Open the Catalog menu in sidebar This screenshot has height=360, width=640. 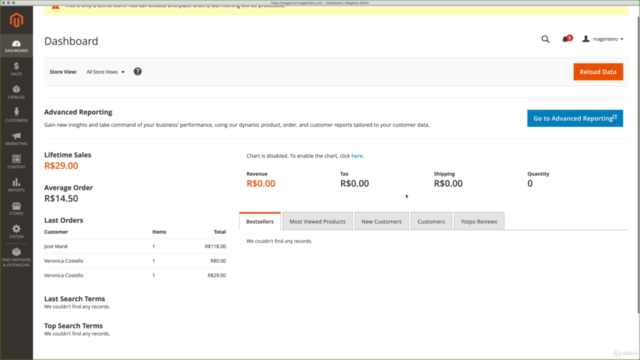pos(16,92)
